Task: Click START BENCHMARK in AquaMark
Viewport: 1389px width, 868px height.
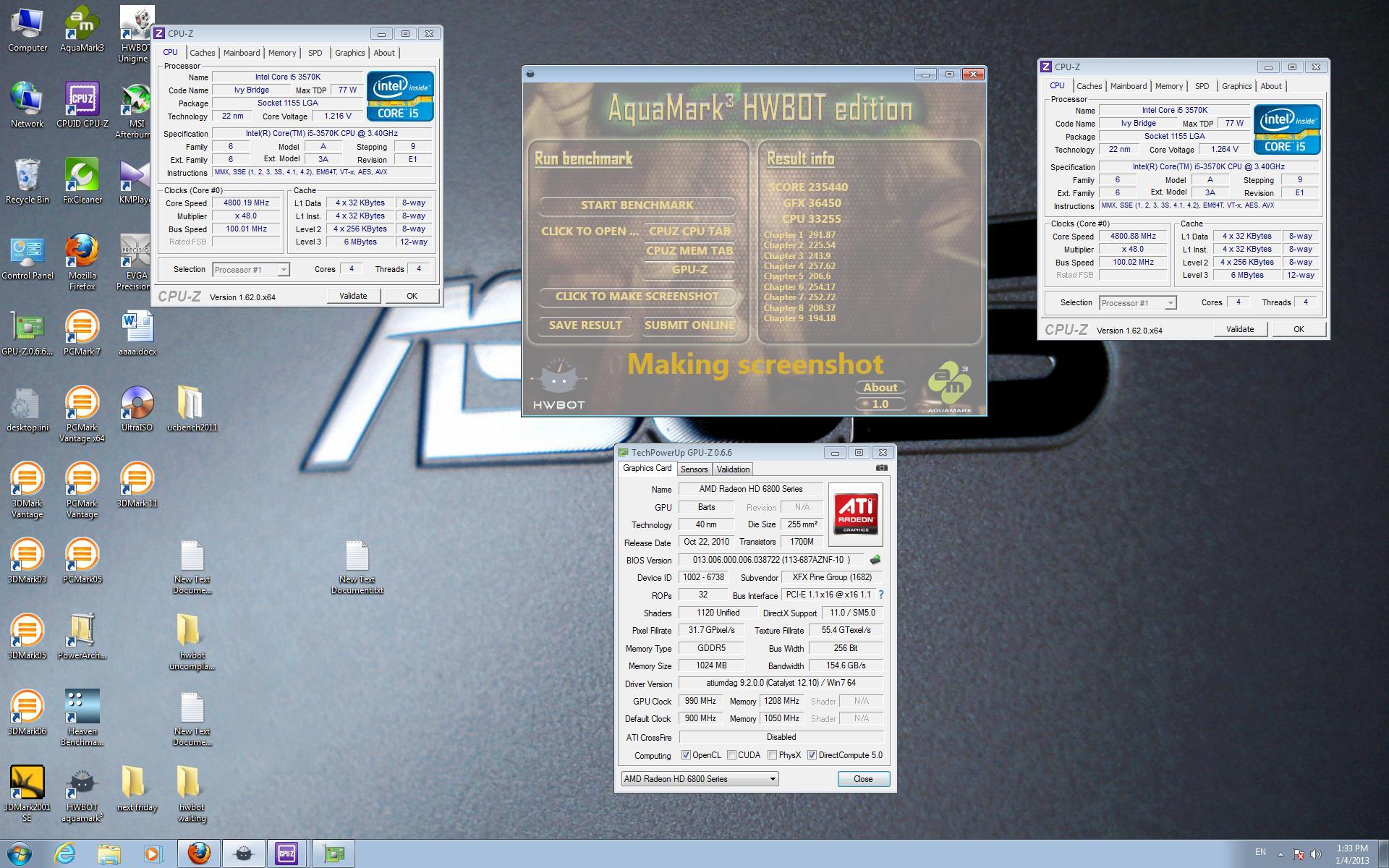Action: pos(637,205)
